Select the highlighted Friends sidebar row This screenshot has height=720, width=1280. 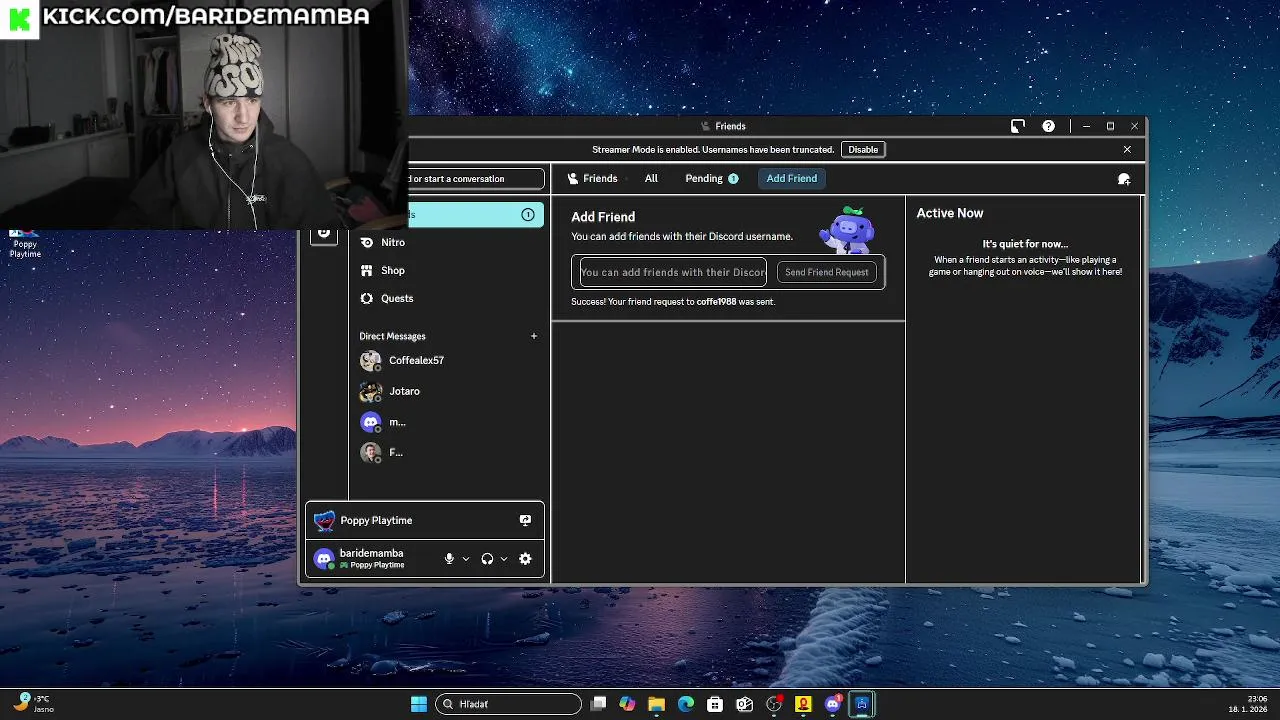pos(476,214)
